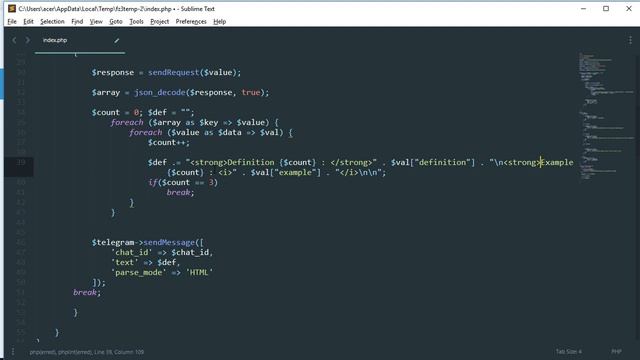Minimize the Sublime Text window
The width and height of the screenshot is (640, 360).
[x=584, y=9]
